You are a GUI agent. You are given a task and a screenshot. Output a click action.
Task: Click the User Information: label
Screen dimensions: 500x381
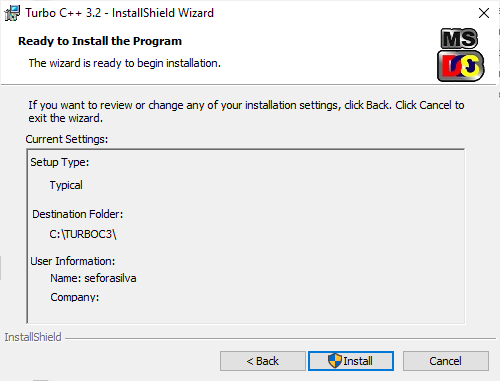73,261
